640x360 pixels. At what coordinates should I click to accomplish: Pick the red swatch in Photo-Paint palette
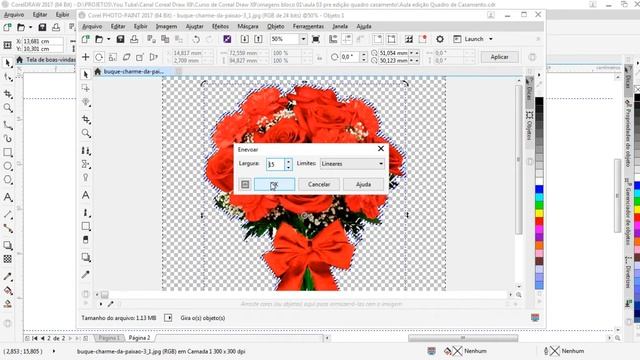coord(539,221)
